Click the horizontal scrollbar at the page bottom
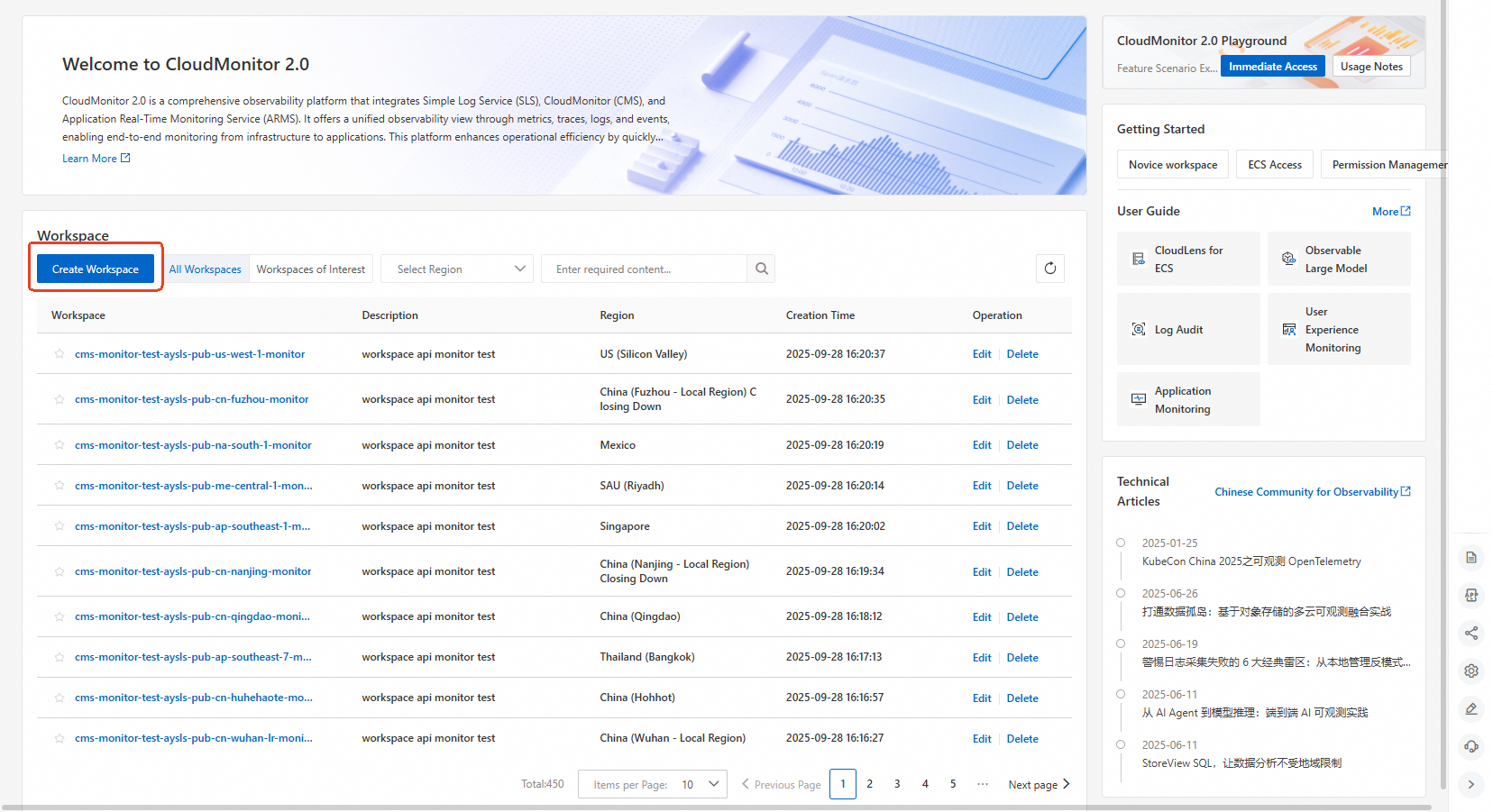The width and height of the screenshot is (1493, 812). tap(717, 807)
